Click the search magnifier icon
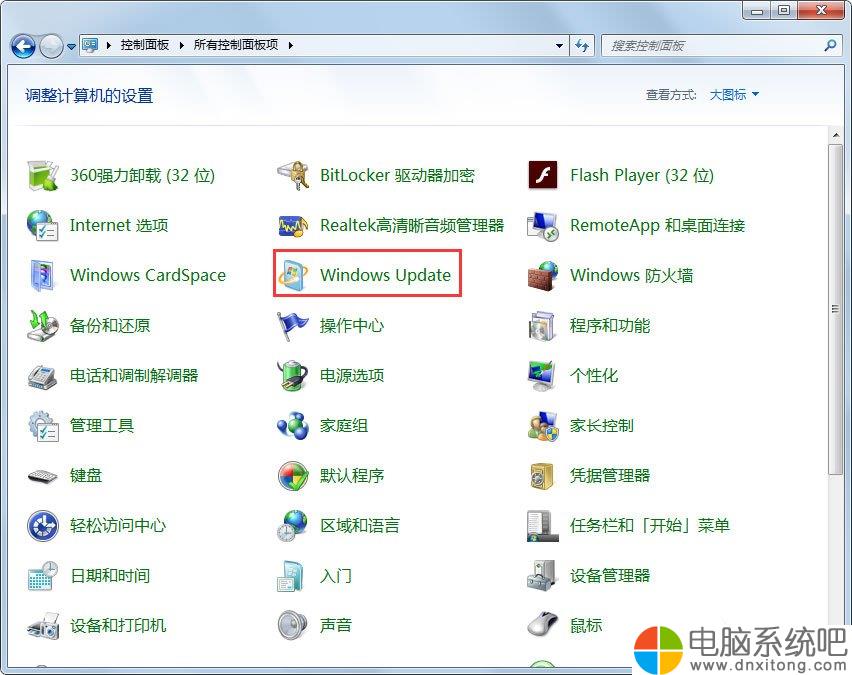 click(830, 46)
